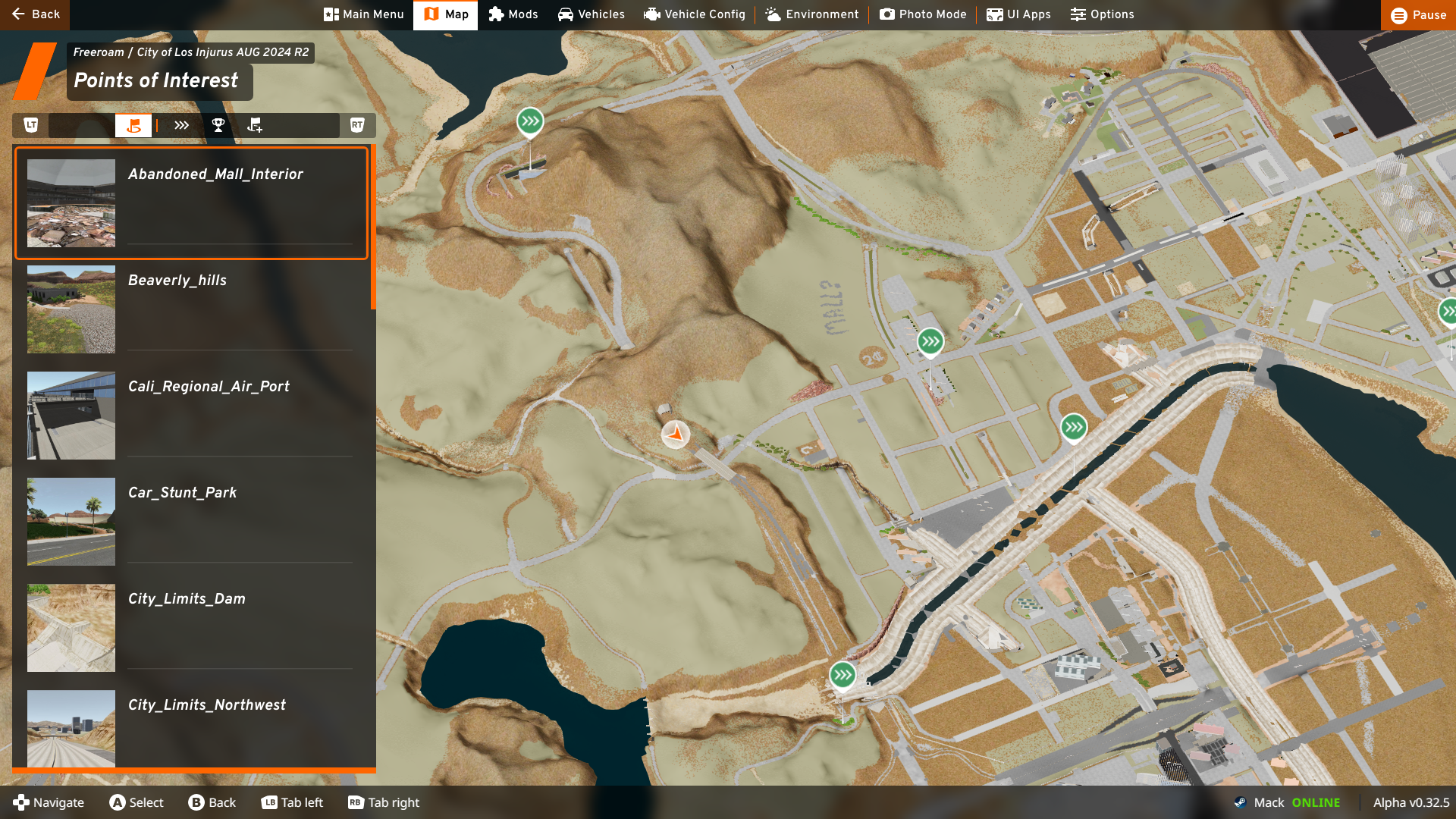
Task: Select the Car_Stunt_Park entry
Action: pyautogui.click(x=182, y=493)
